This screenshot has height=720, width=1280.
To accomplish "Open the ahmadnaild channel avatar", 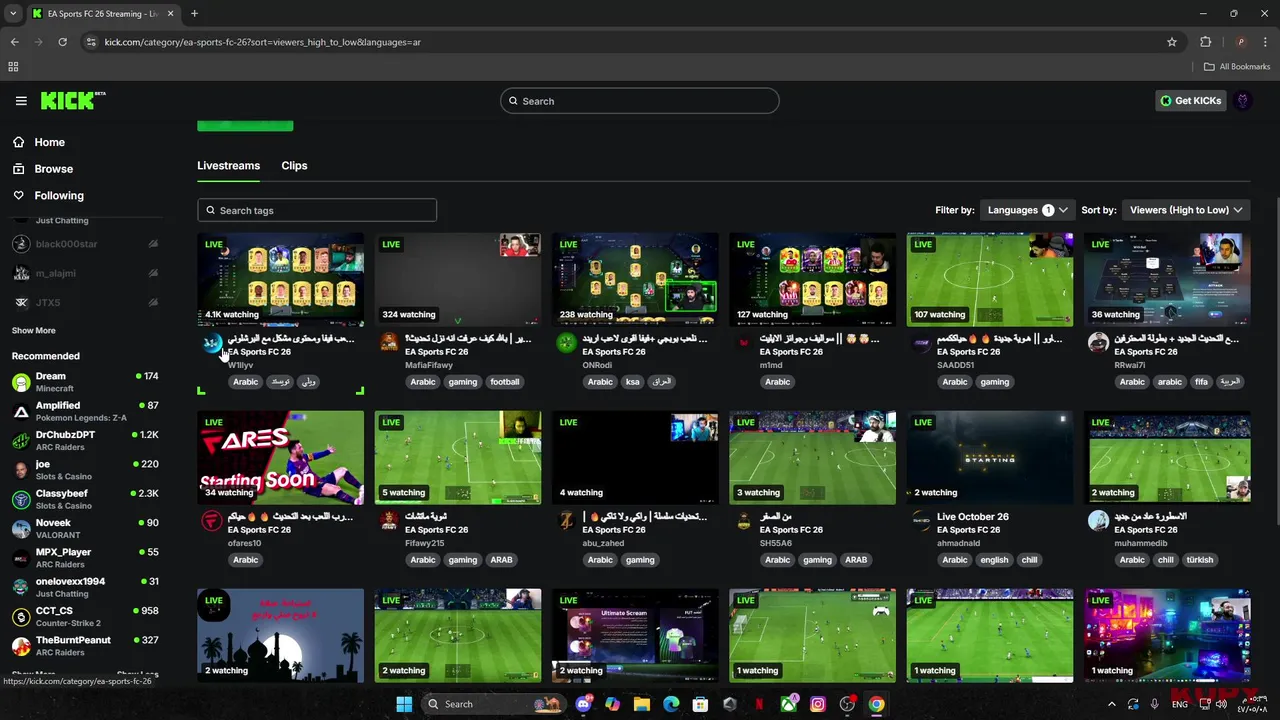I will tap(921, 521).
